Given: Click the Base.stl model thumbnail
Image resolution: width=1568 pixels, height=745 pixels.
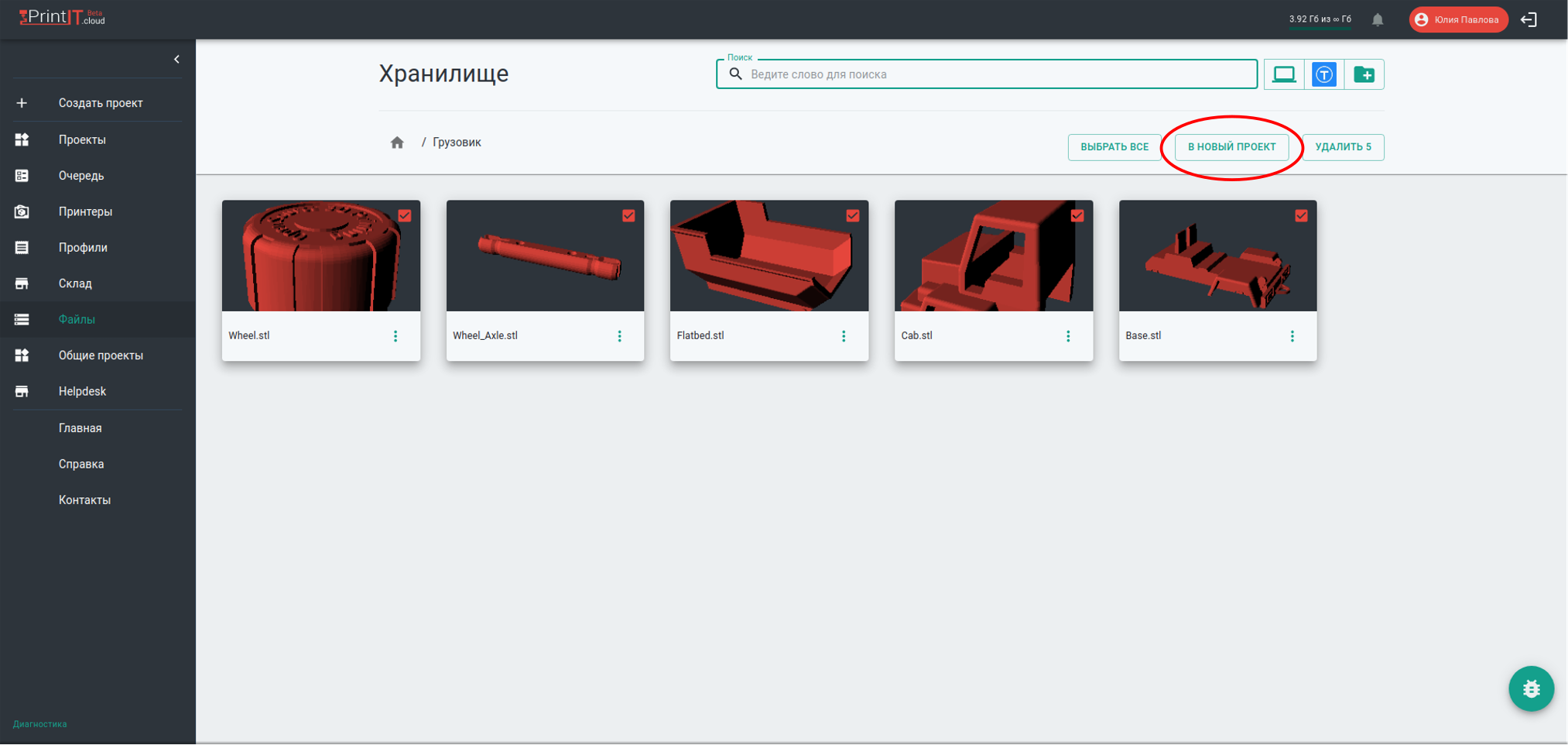Looking at the screenshot, I should click(1217, 256).
